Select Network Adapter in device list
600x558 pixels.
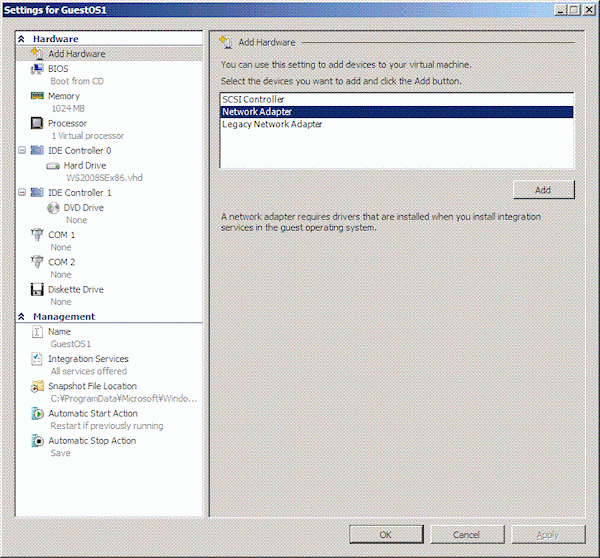tap(397, 112)
